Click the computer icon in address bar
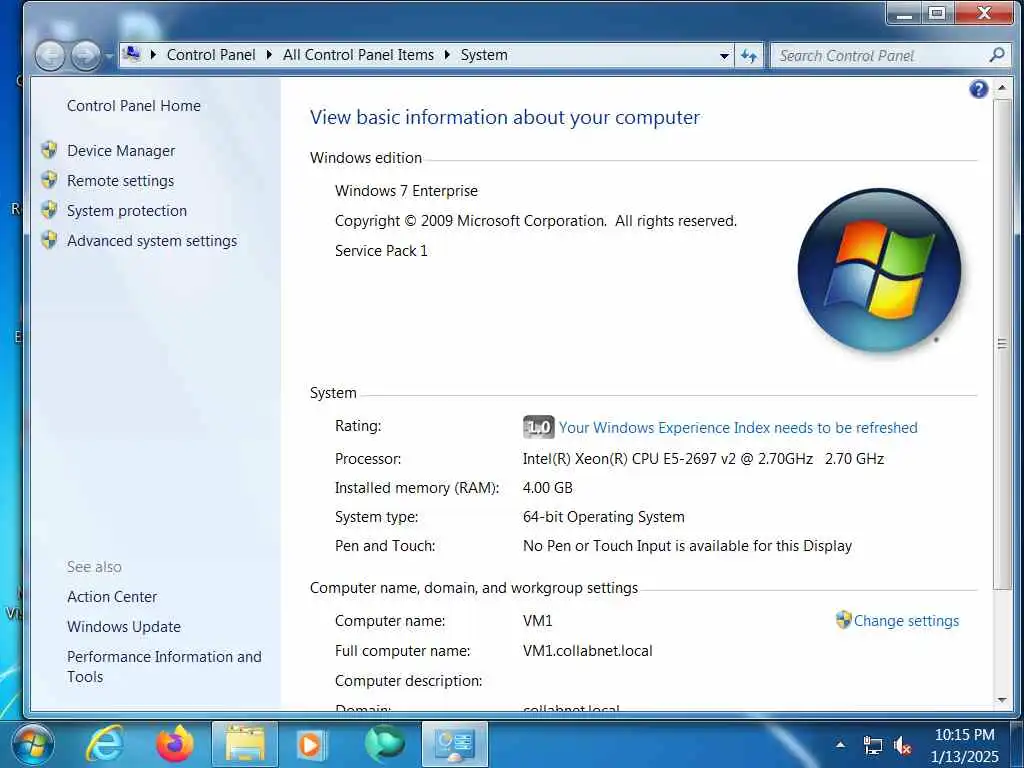The height and width of the screenshot is (768, 1024). pyautogui.click(x=132, y=54)
